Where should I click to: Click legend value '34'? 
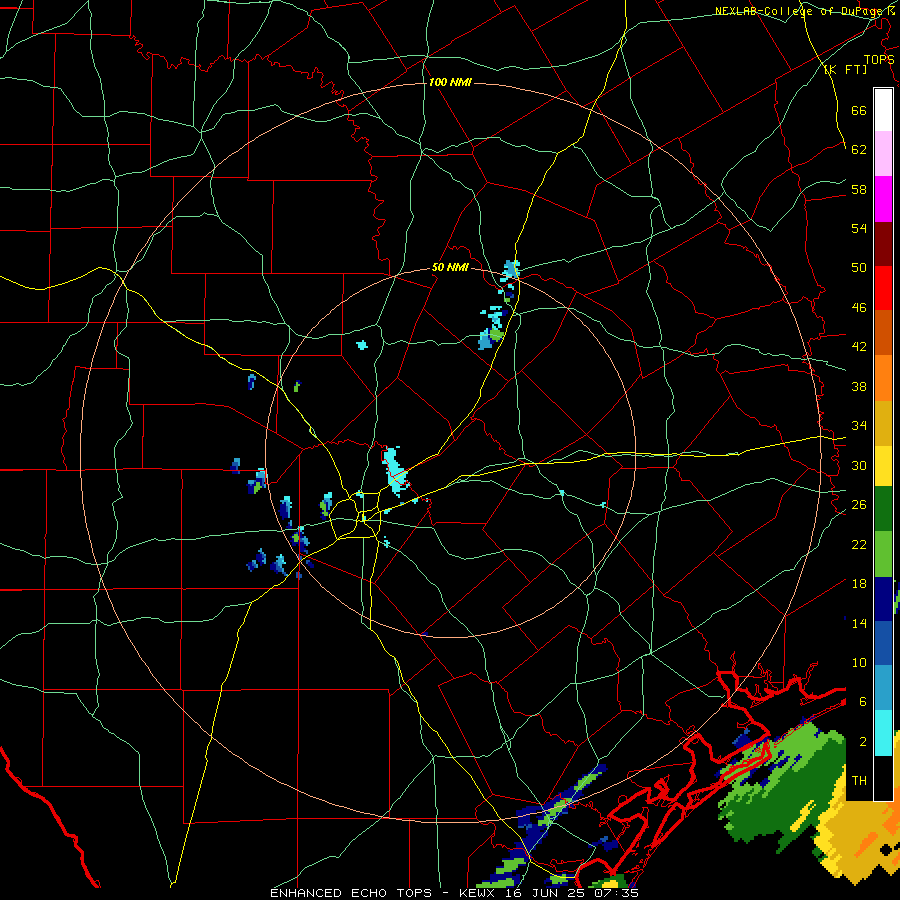click(859, 426)
